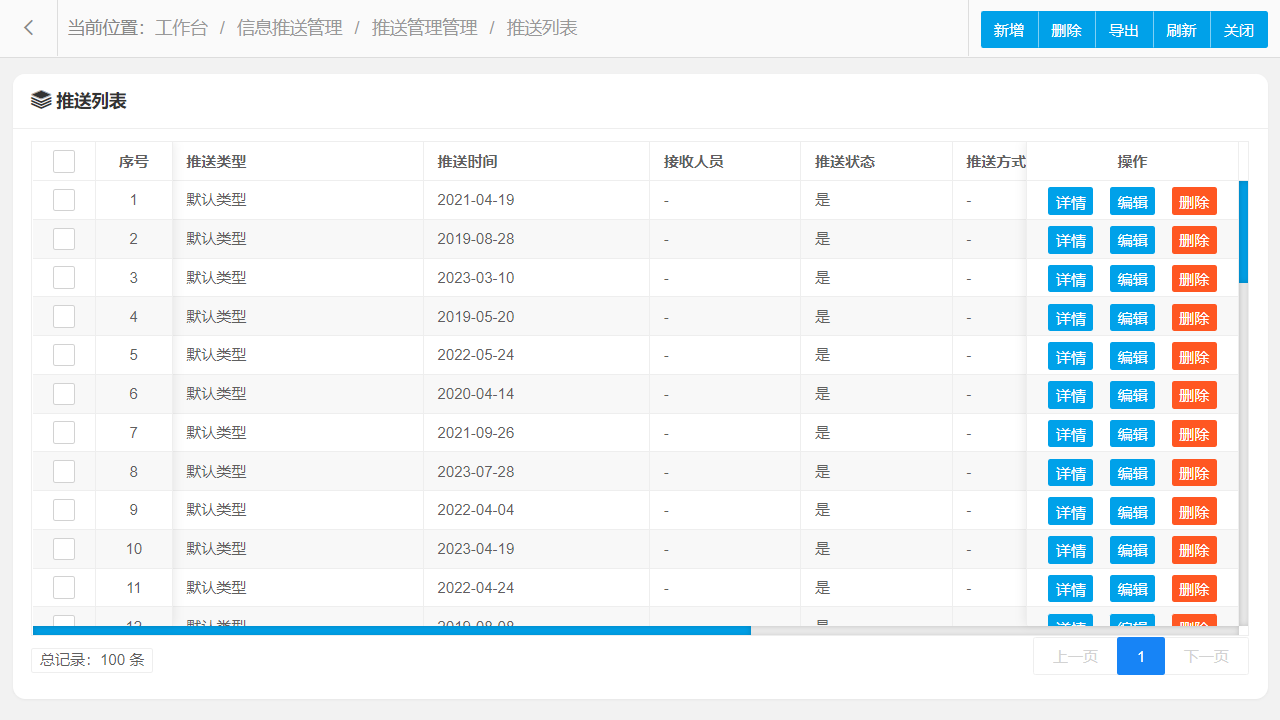Viewport: 1280px width, 720px height.
Task: Click the 刷新 refresh button
Action: [1182, 30]
